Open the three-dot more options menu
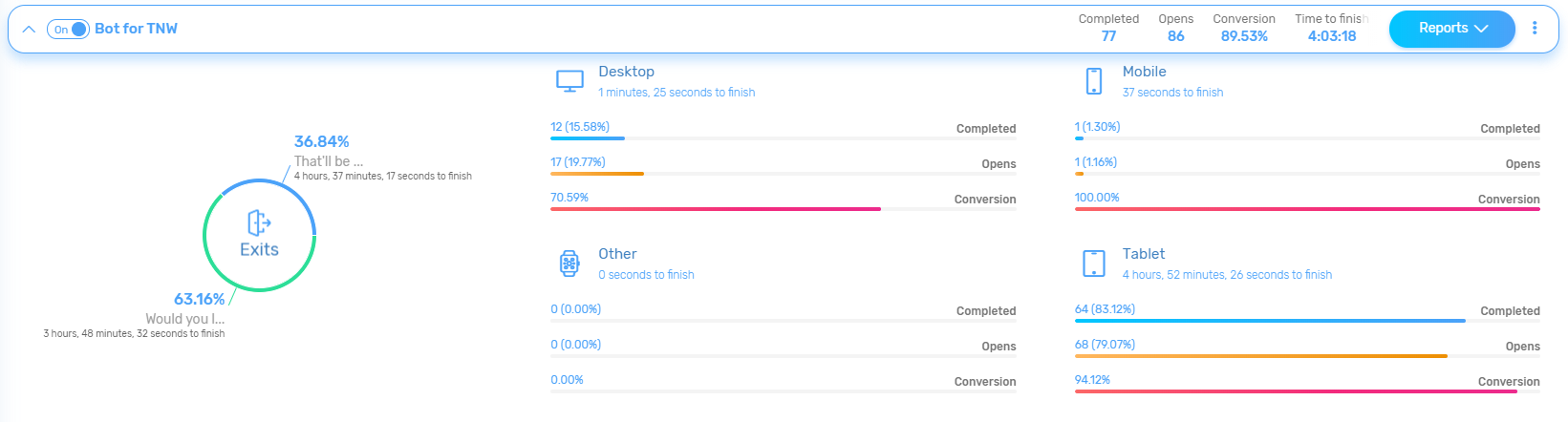 (1535, 29)
